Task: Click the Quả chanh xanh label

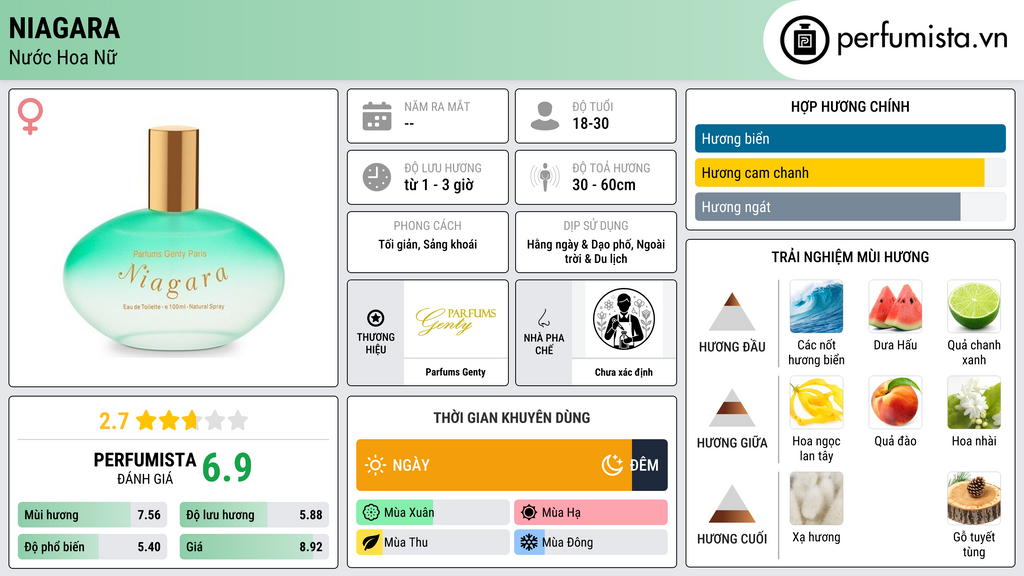Action: point(974,353)
